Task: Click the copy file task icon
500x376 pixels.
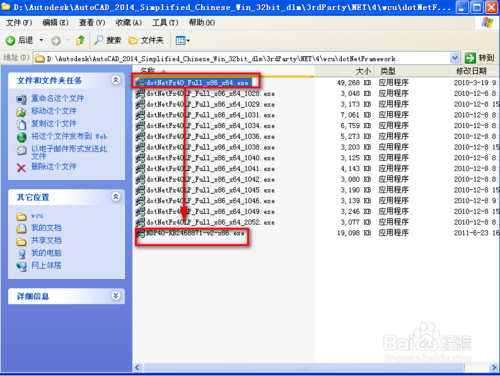Action: tap(22, 124)
